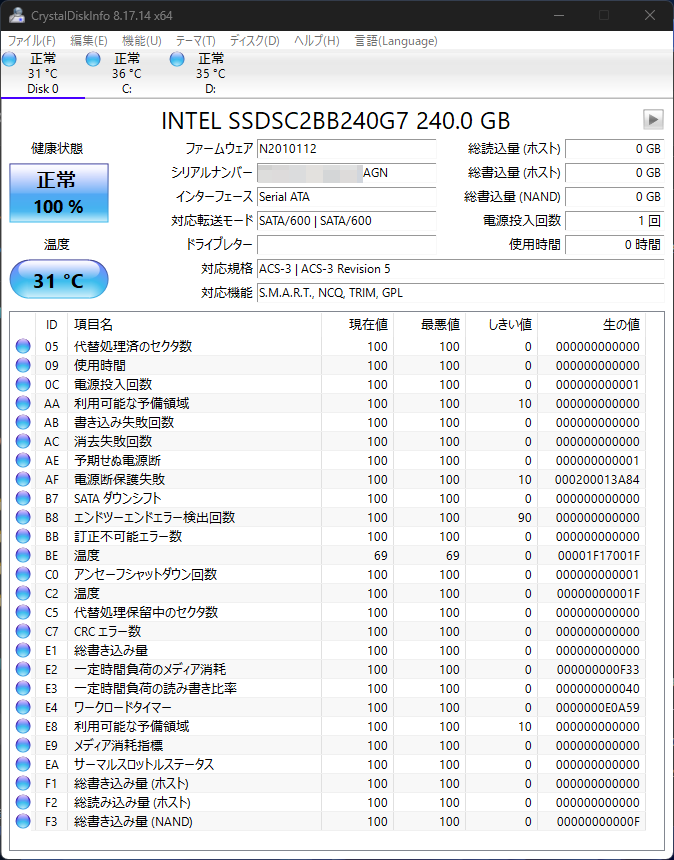This screenshot has width=674, height=860.
Task: Click raw value 0000000E0A59
Action: click(598, 708)
